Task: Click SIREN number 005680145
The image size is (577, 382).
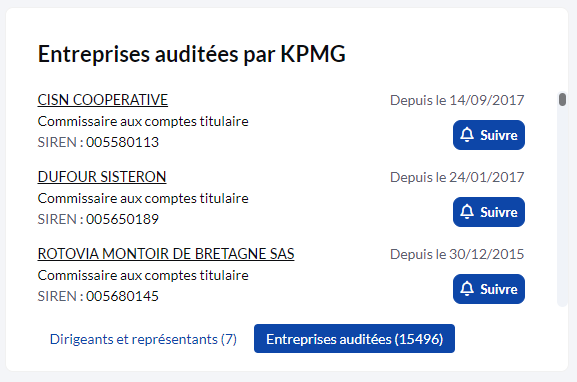Action: click(122, 296)
